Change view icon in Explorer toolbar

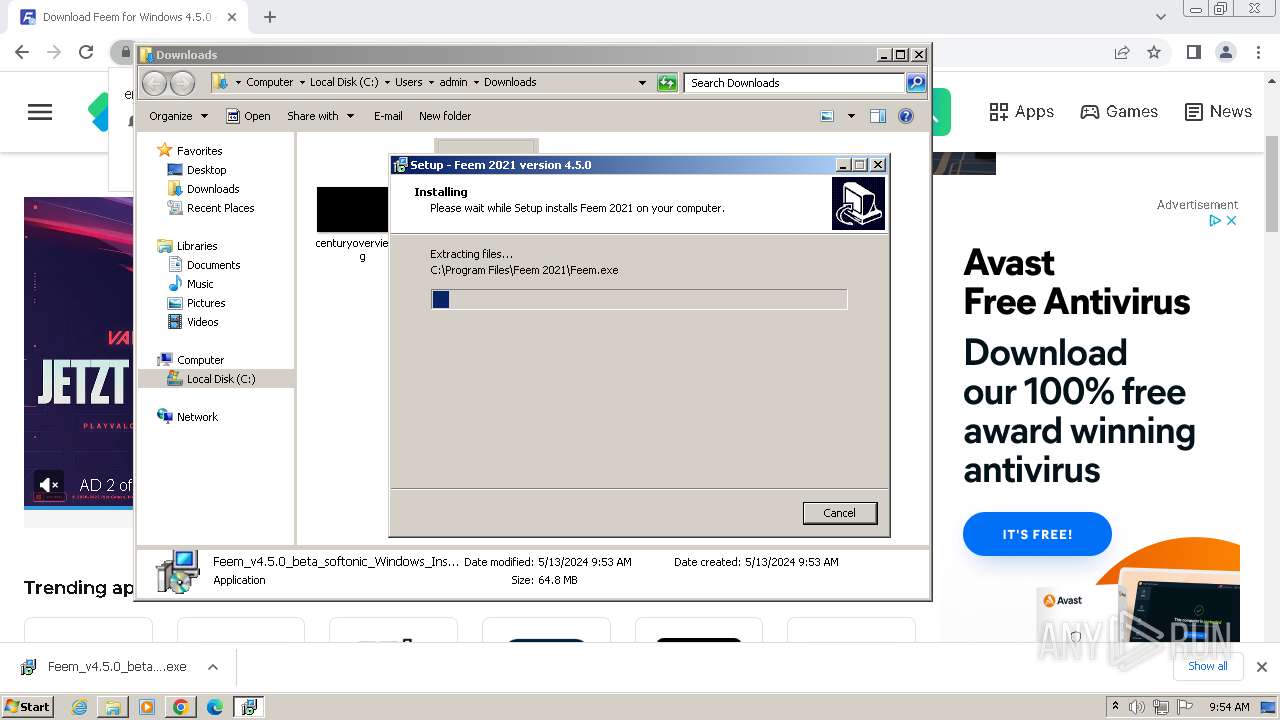click(827, 116)
